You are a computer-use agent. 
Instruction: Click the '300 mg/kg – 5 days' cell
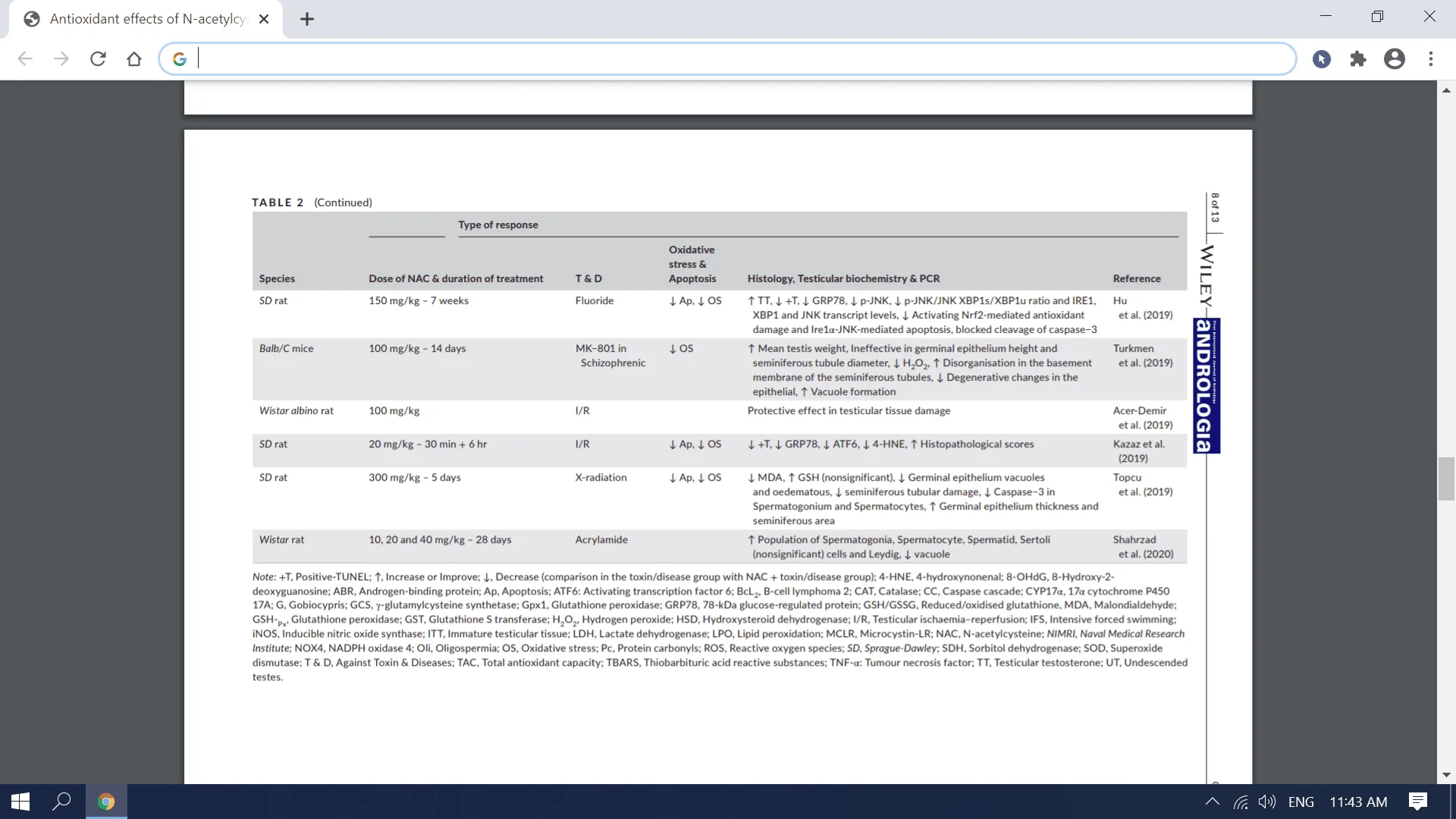tap(415, 477)
